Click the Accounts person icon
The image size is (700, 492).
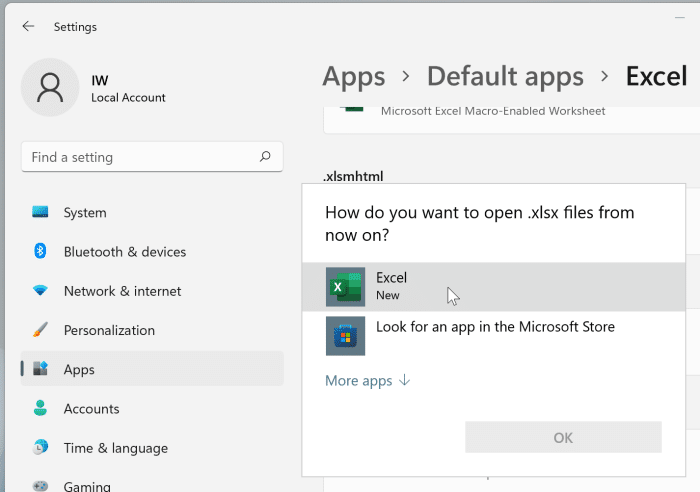pyautogui.click(x=40, y=408)
